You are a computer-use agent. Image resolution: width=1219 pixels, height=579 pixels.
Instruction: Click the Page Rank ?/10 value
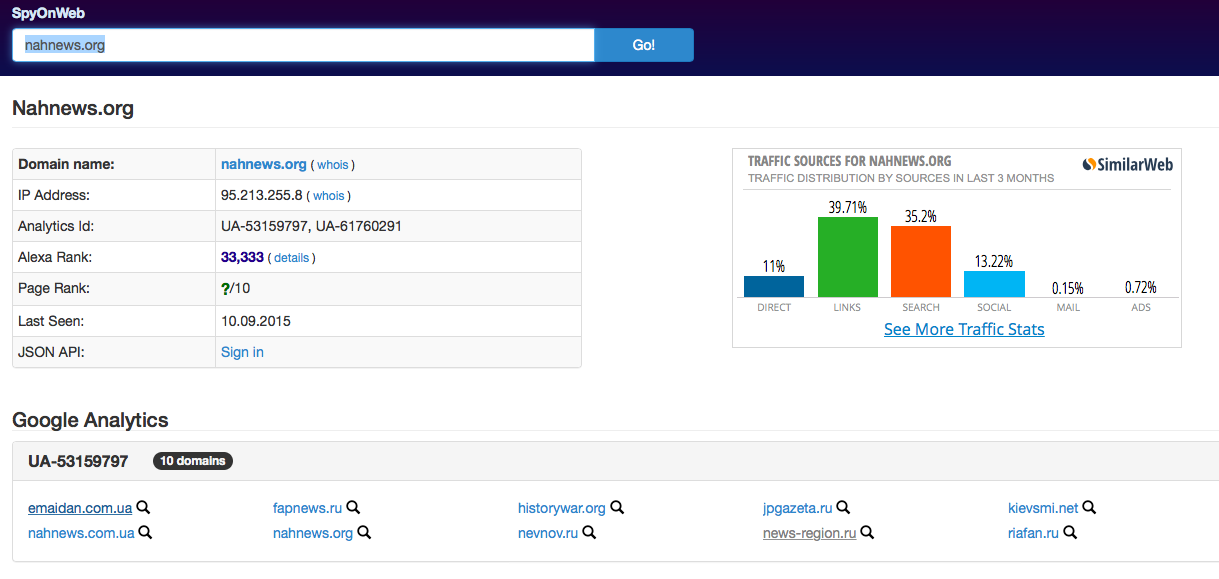coord(237,289)
